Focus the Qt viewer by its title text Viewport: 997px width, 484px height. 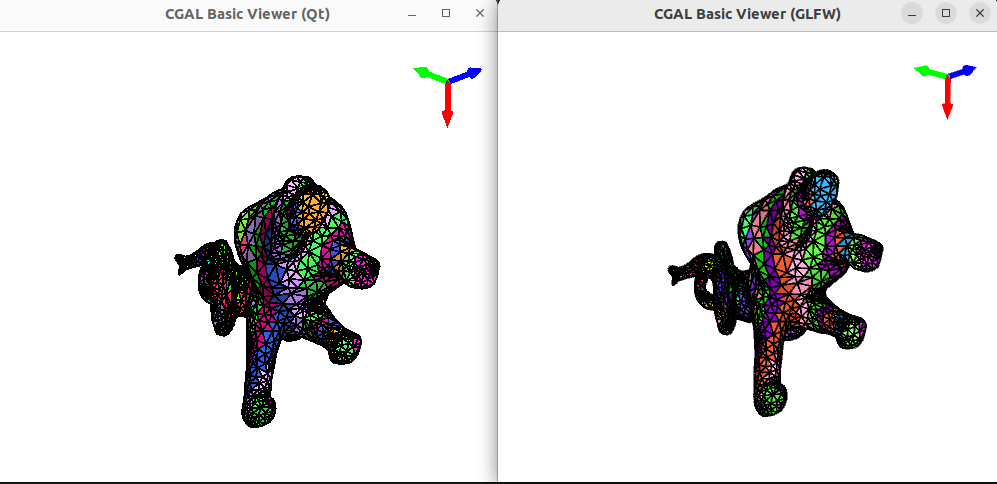[x=247, y=14]
